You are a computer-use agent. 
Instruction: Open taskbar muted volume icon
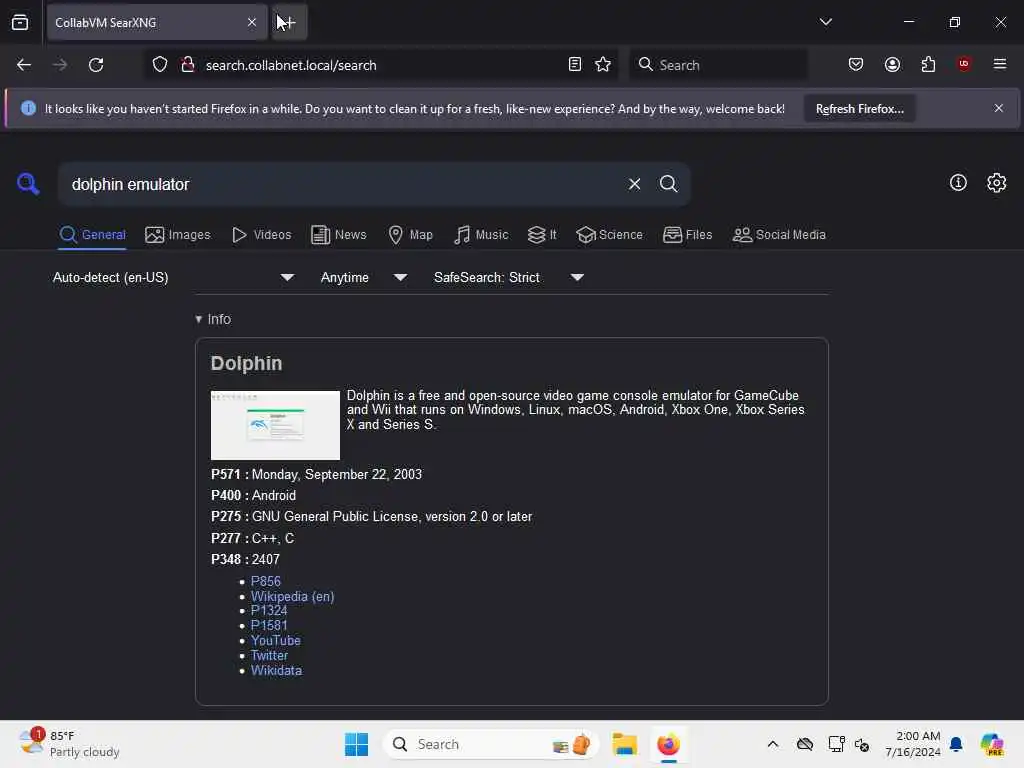click(x=862, y=744)
